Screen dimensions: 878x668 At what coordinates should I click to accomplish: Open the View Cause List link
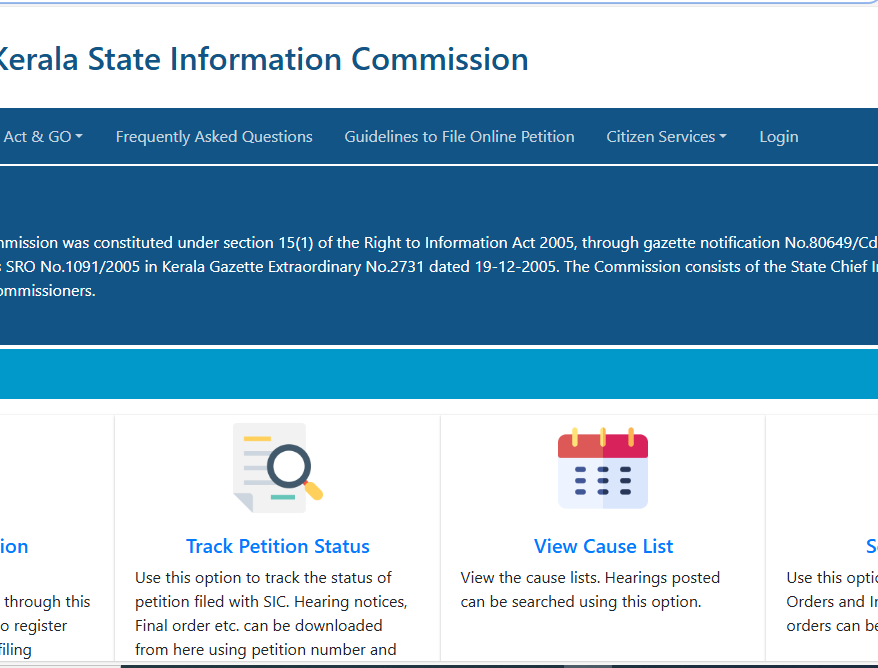coord(603,546)
